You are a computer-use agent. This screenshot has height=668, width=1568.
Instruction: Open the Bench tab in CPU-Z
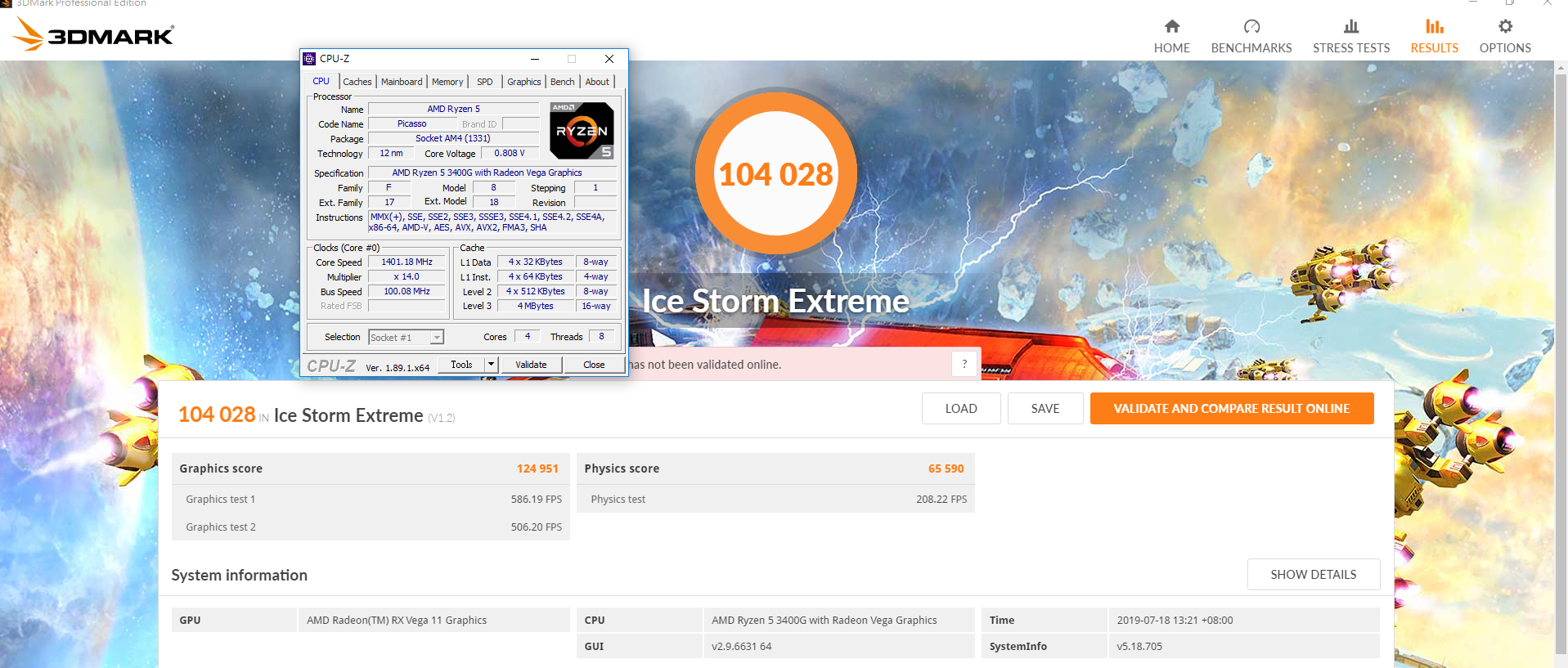pos(562,82)
